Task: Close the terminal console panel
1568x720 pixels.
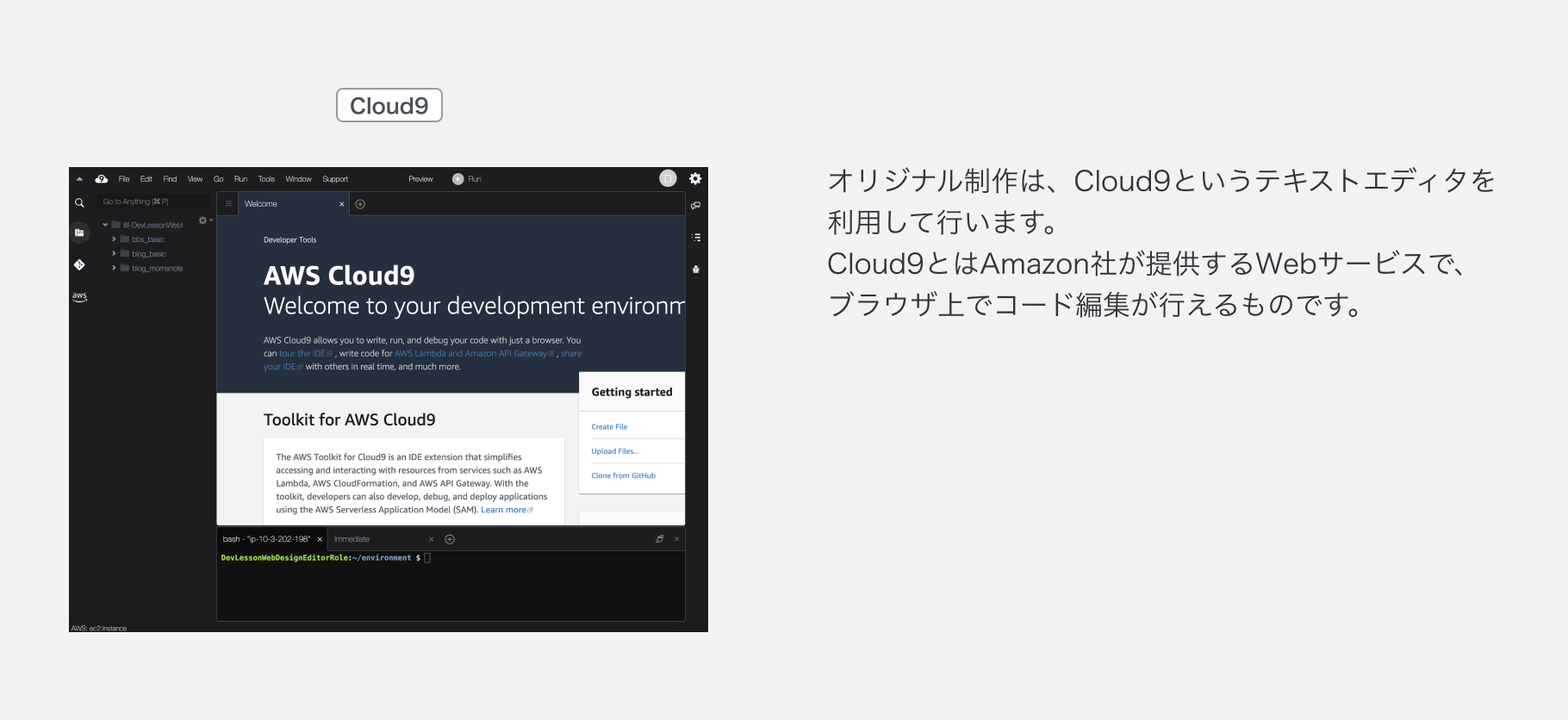Action: (677, 539)
